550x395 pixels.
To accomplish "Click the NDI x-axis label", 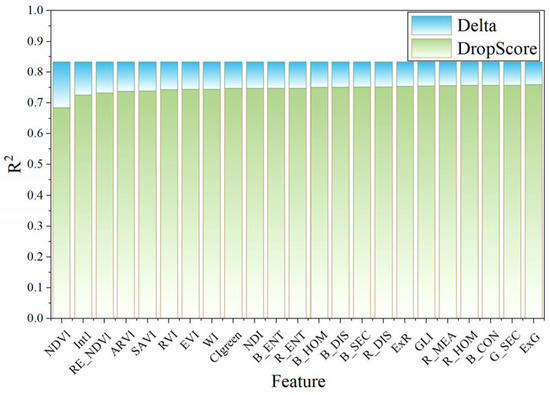I will point(253,340).
